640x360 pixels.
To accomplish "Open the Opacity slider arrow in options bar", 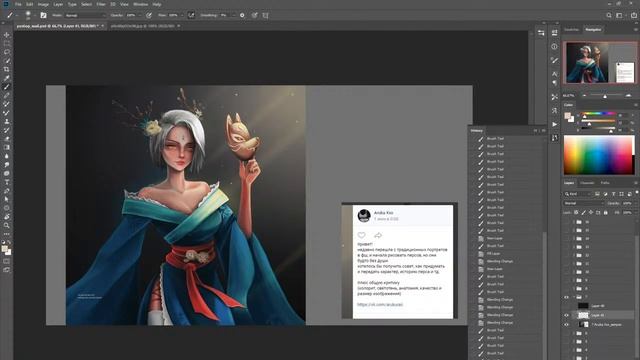I will click(140, 15).
